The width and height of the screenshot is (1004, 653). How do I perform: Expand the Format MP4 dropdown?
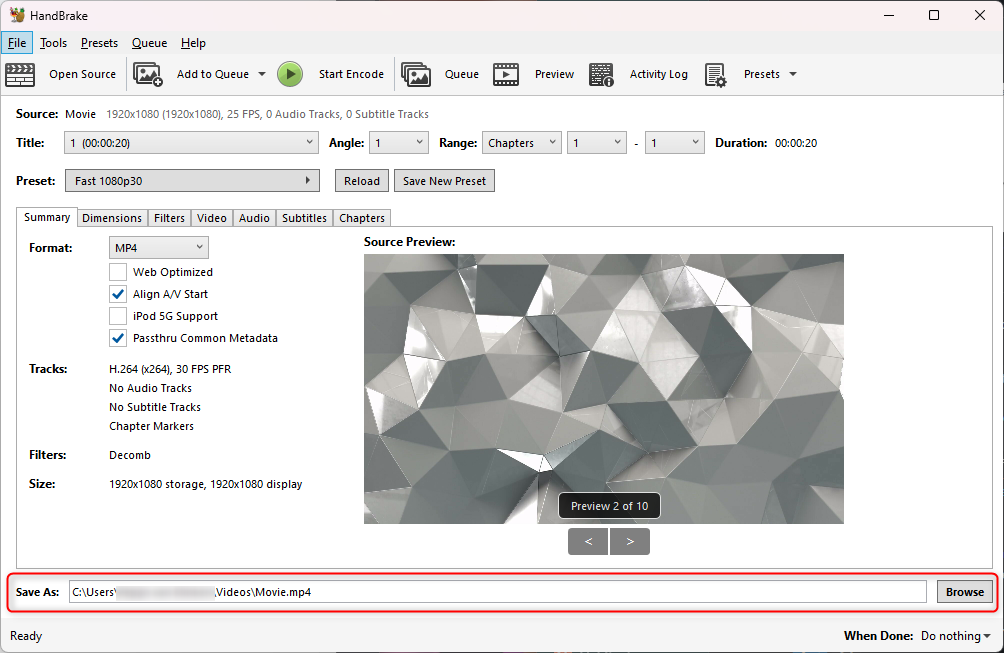(x=158, y=247)
